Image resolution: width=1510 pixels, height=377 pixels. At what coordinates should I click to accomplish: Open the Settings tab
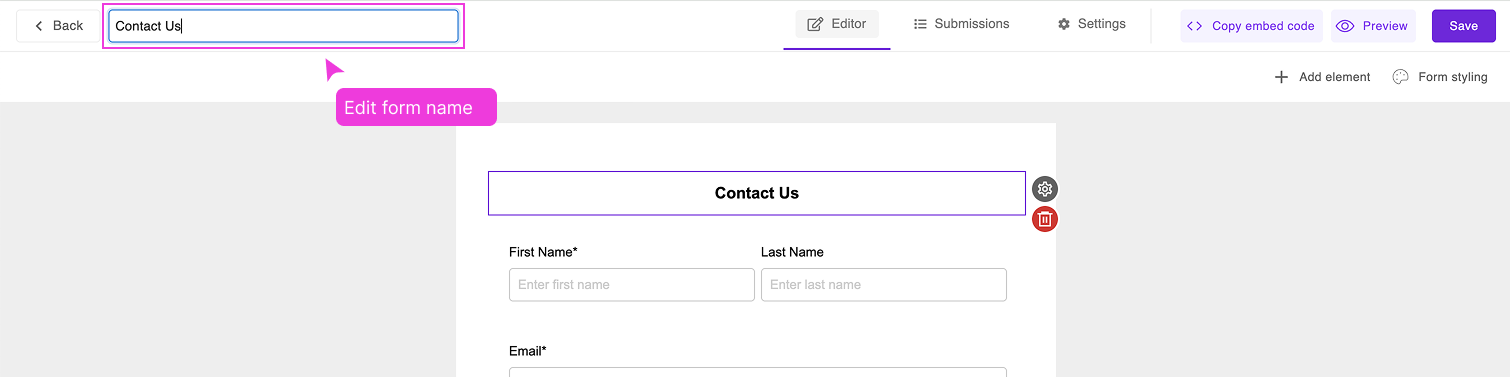[x=1092, y=24]
